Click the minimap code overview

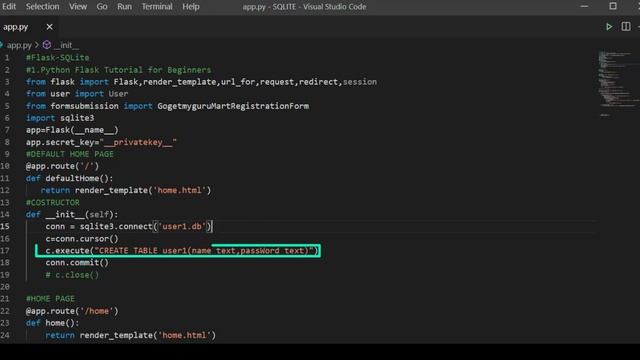coord(618,84)
